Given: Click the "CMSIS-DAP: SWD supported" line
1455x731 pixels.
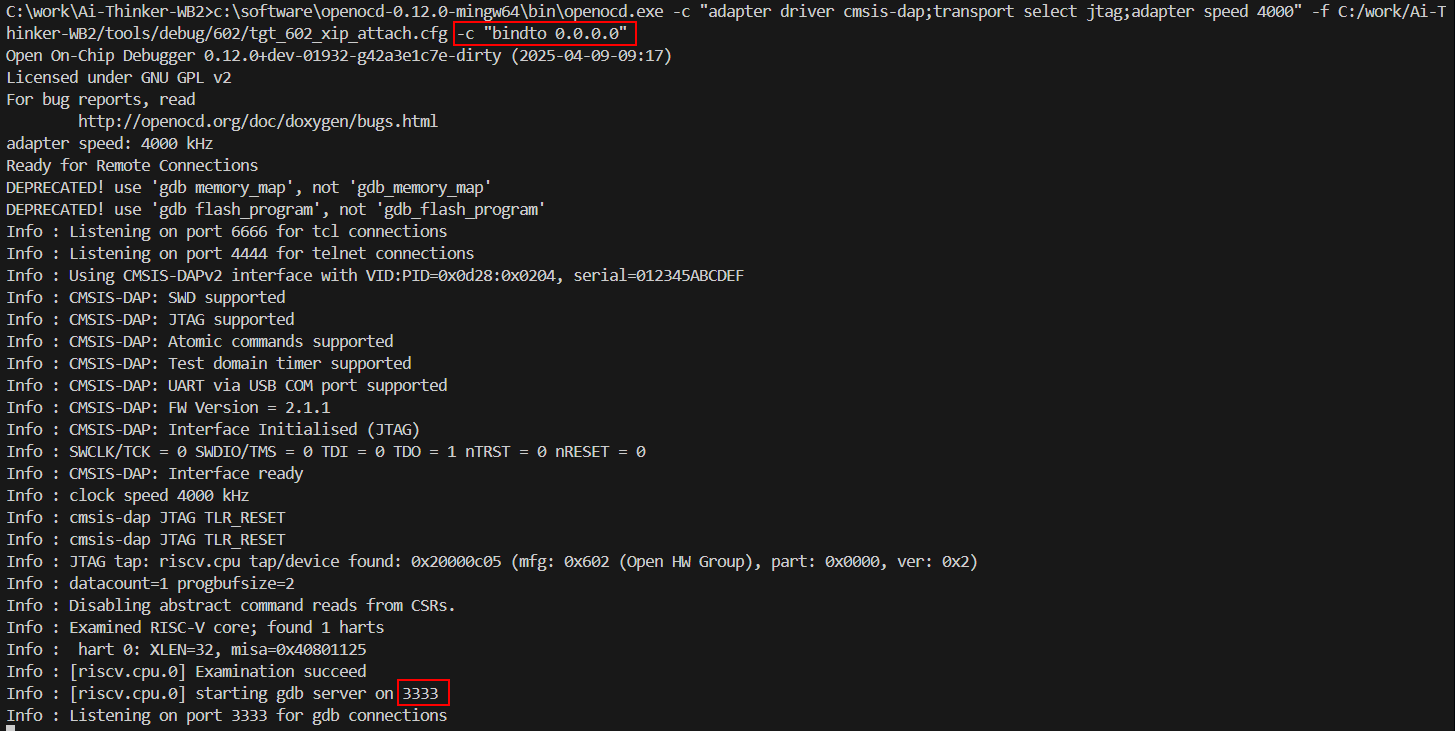Looking at the screenshot, I should point(145,298).
